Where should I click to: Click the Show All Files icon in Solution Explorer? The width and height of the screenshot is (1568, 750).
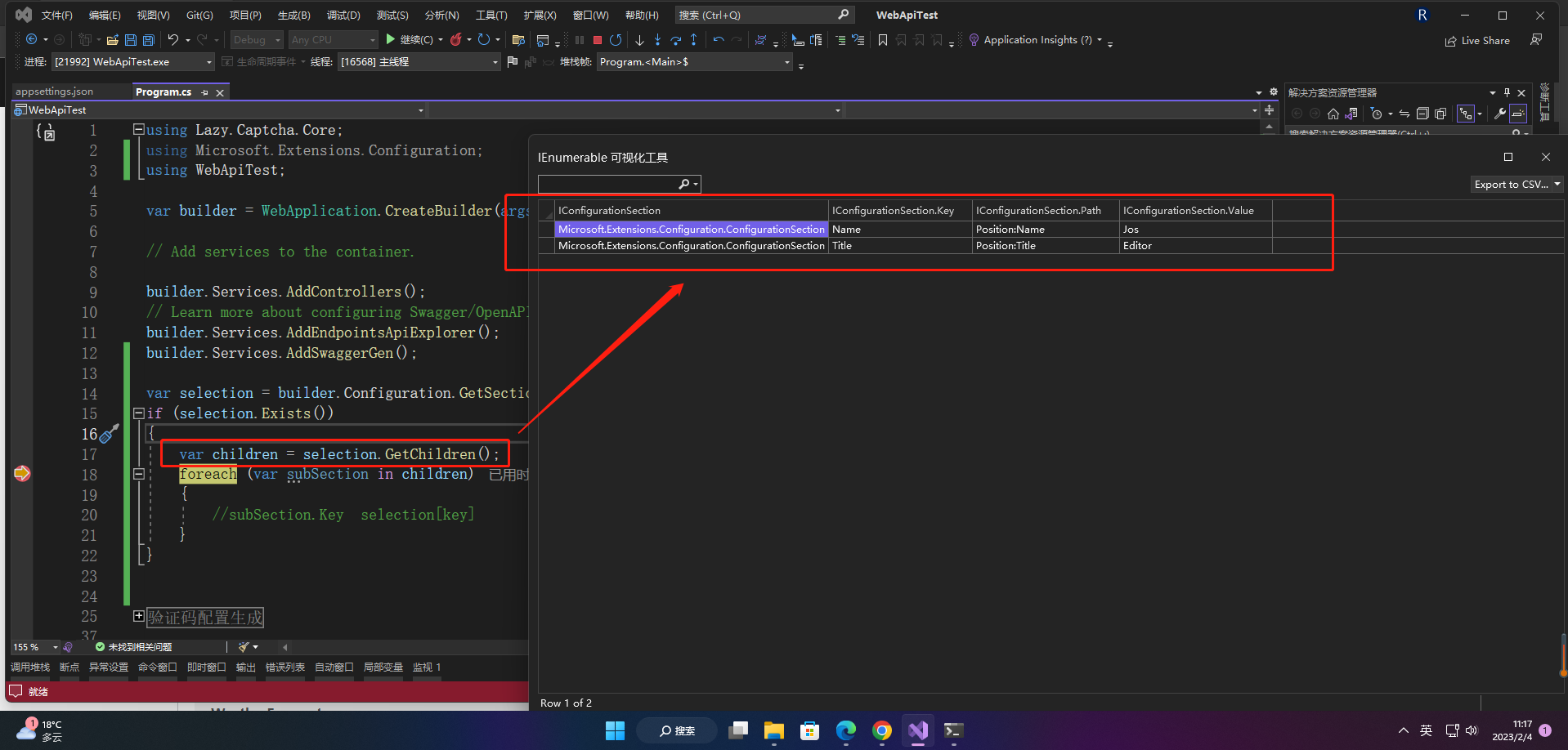(1440, 114)
